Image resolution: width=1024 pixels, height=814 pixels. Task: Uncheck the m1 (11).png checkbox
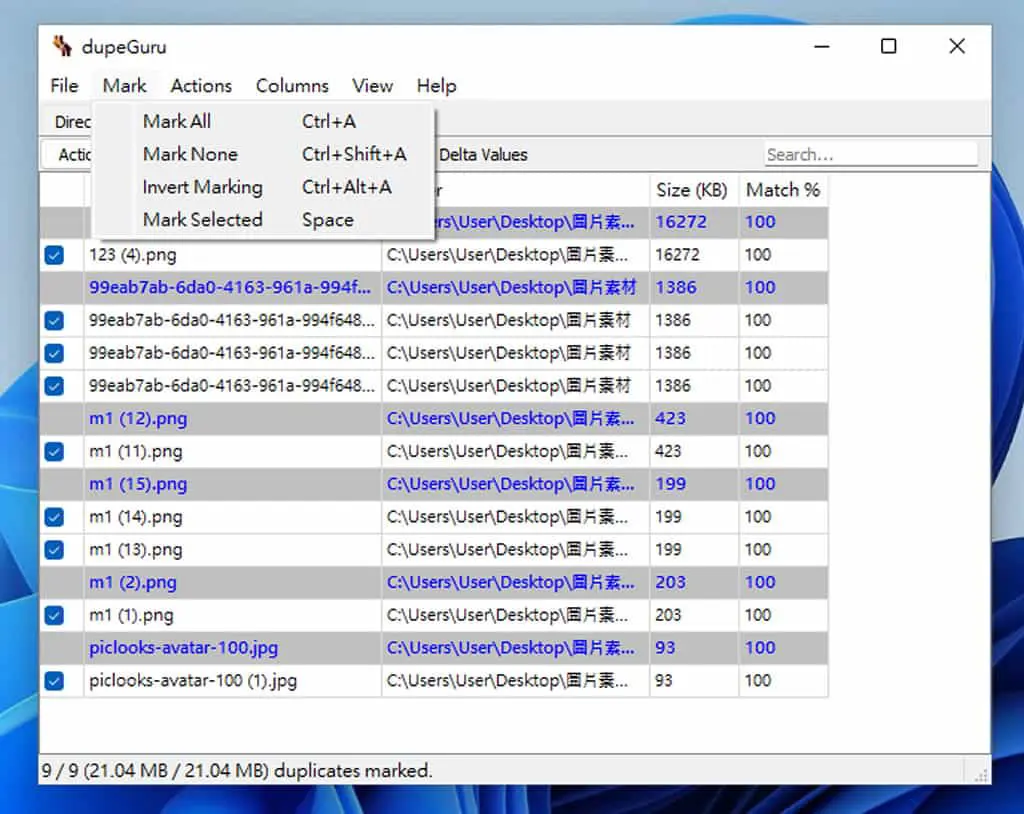(x=54, y=451)
